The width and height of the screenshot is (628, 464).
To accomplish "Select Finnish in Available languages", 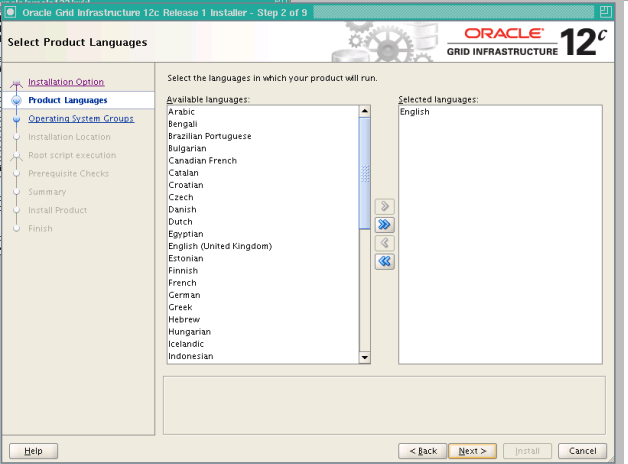I will [263, 271].
